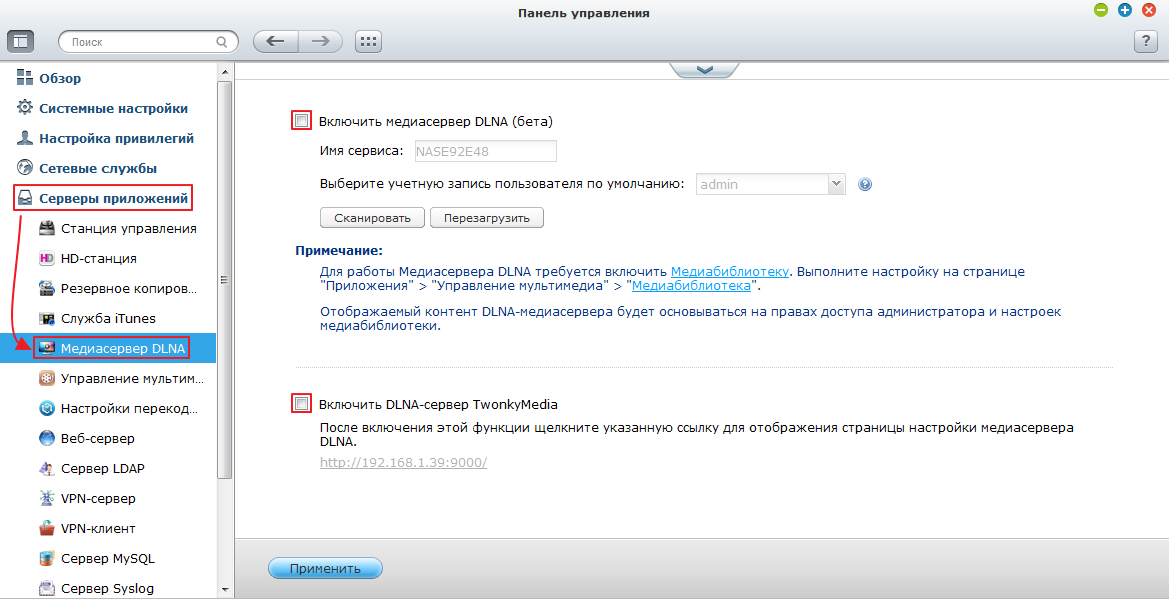Viewport: 1169px width, 599px height.
Task: Open the quoted Медиабиблиотека link
Action: (691, 286)
